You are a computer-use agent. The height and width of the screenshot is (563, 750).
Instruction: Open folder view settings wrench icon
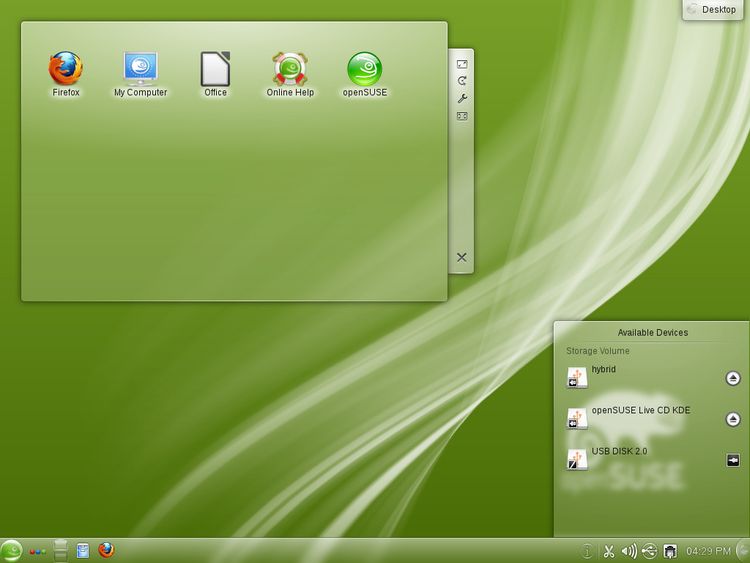(462, 98)
